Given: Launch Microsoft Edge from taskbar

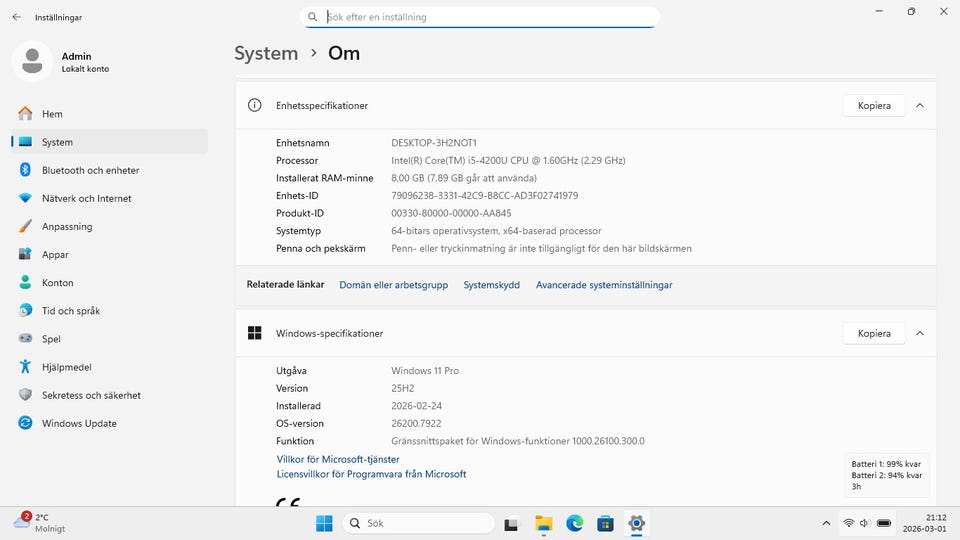Looking at the screenshot, I should click(x=574, y=523).
